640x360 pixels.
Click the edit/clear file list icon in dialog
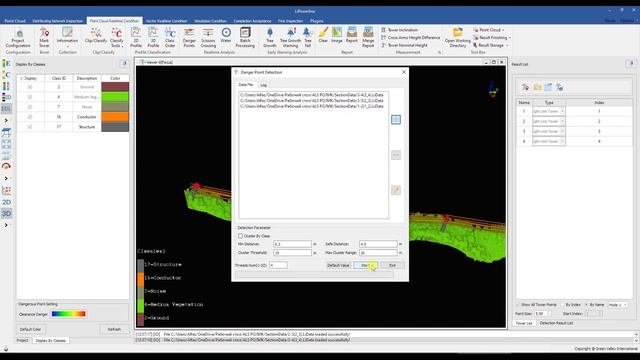click(396, 190)
